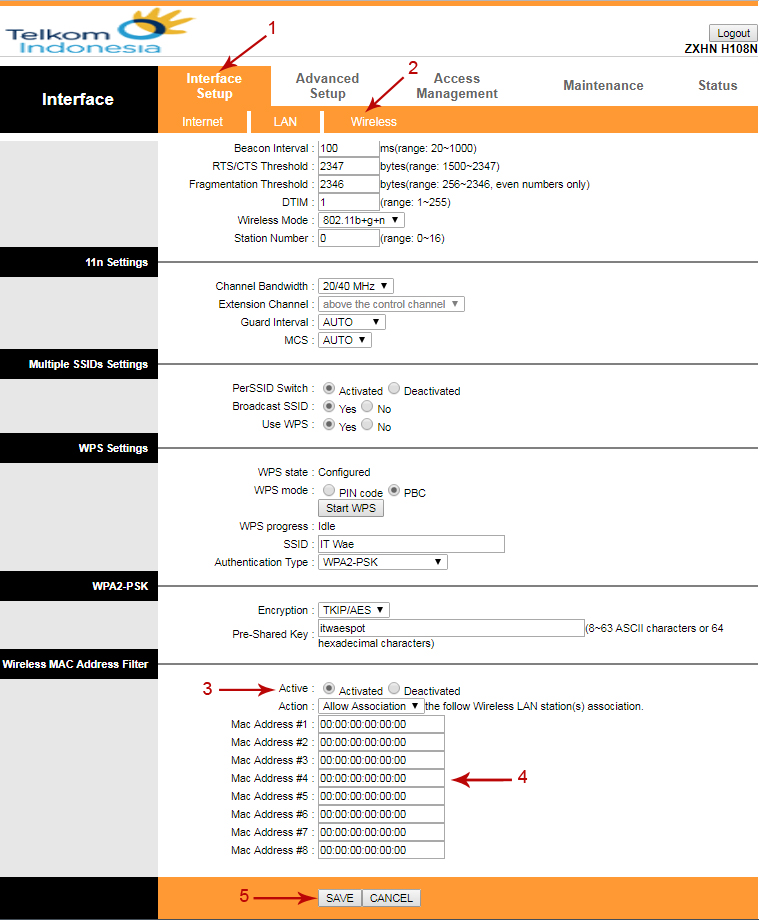Click the 'ZXHN H108N' model text
Screen dimensions: 759x920
[x=721, y=49]
